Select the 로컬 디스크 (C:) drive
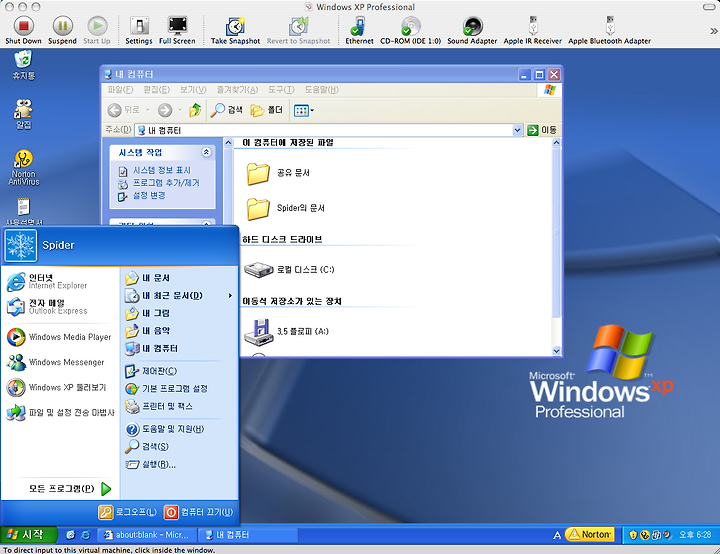The image size is (720, 554). pyautogui.click(x=289, y=270)
